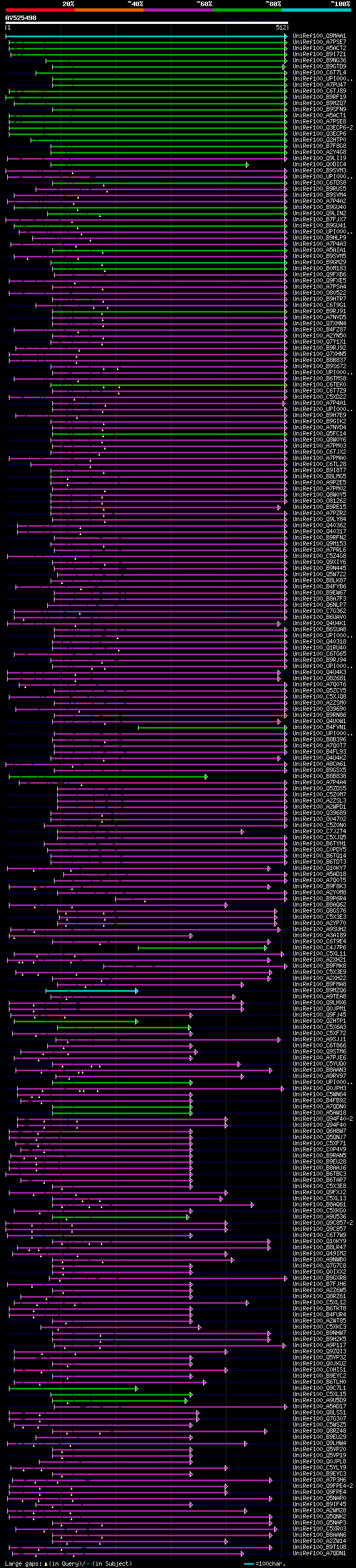
Task: Click hit label UniRef100_C4J7P6
Action: (319, 947)
